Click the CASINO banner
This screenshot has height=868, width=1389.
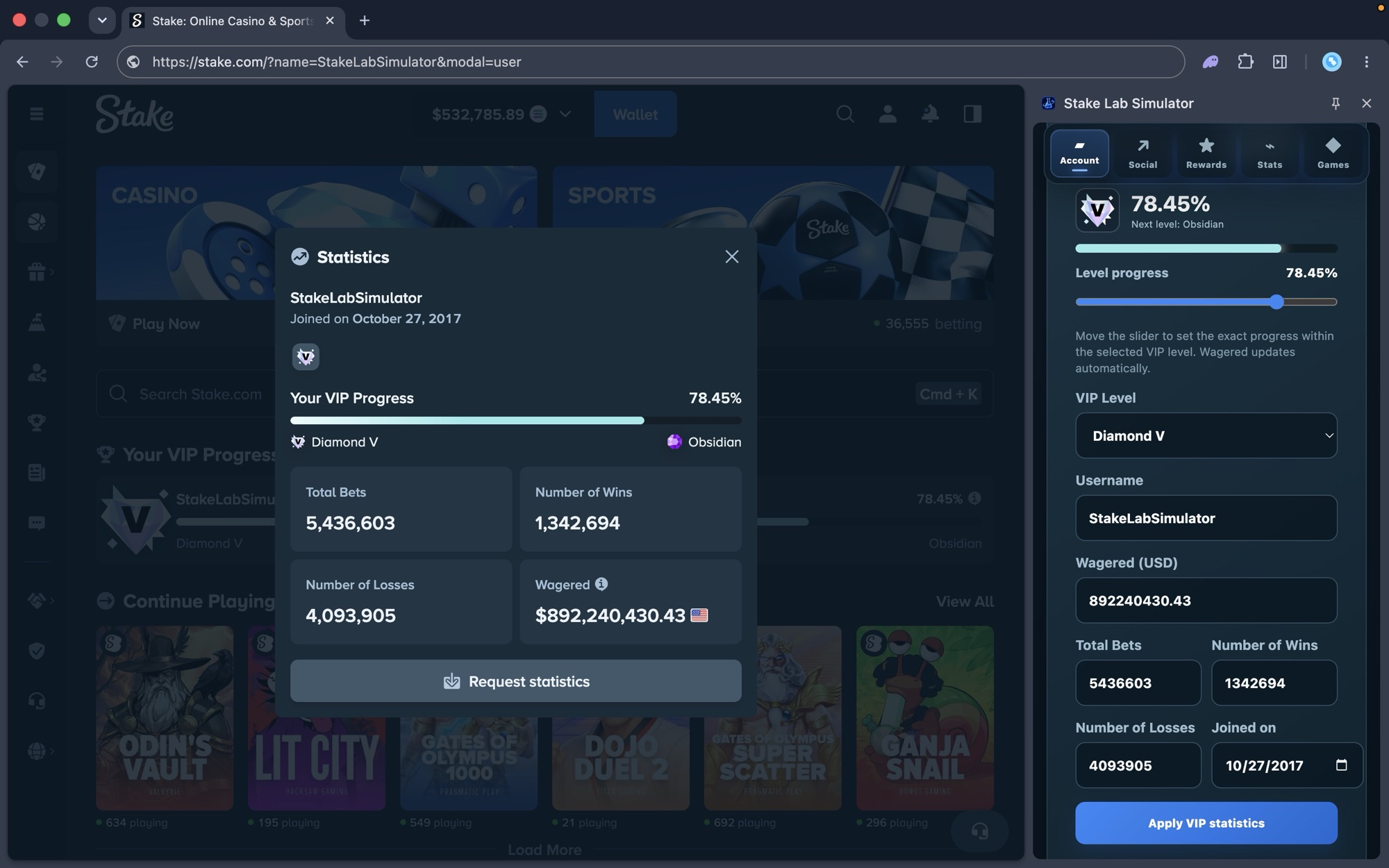(x=316, y=233)
